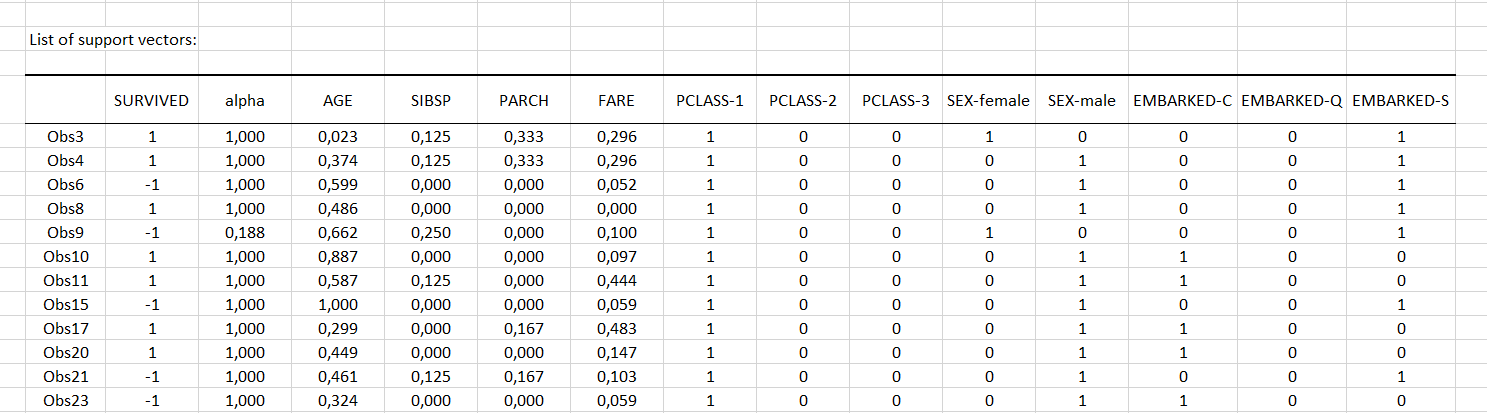Viewport: 1487px width, 413px height.
Task: Select the SEX-female column header
Action: pos(989,101)
